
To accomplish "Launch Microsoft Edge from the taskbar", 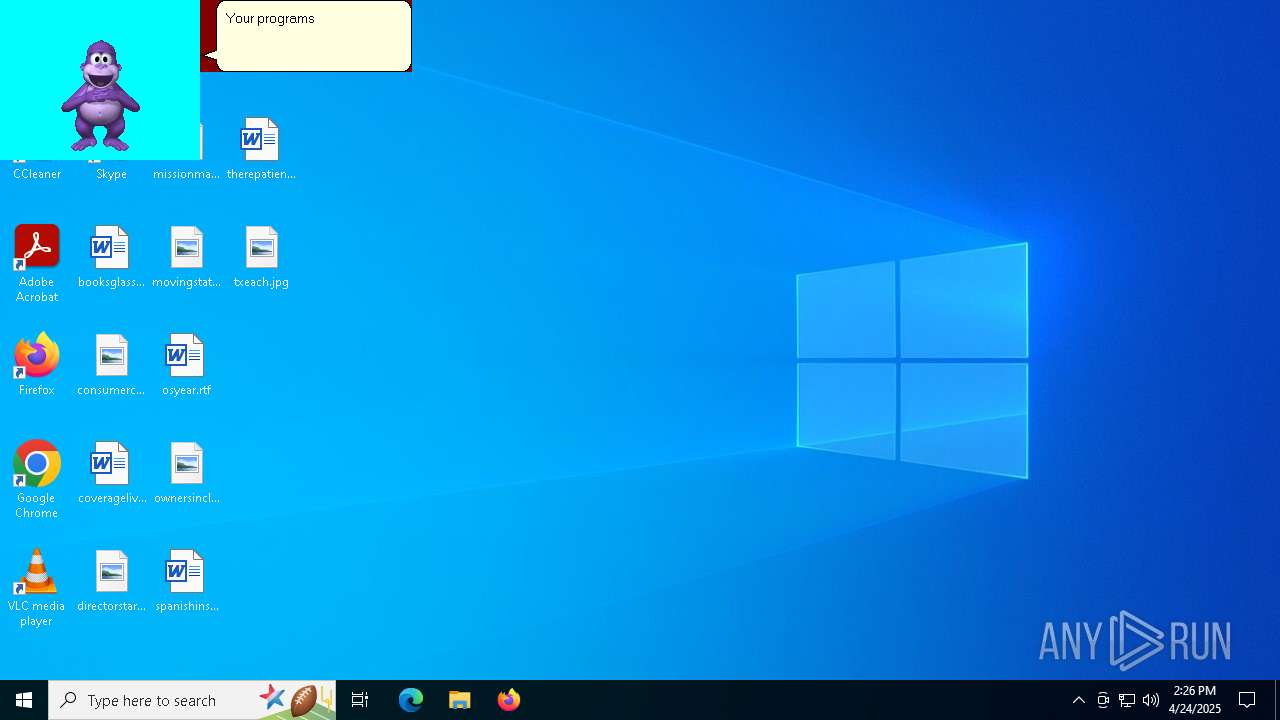I will tap(411, 700).
